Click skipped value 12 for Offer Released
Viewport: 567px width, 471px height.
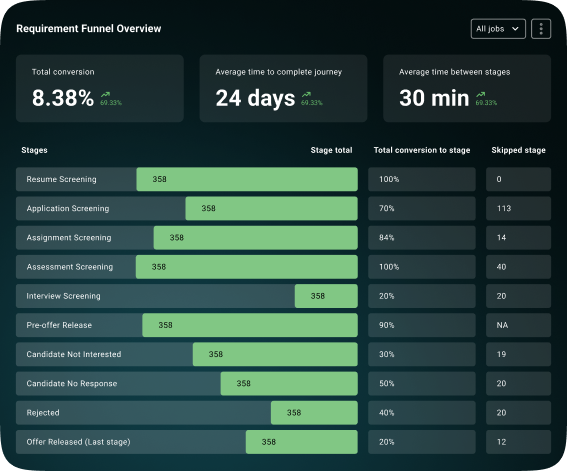click(x=501, y=442)
